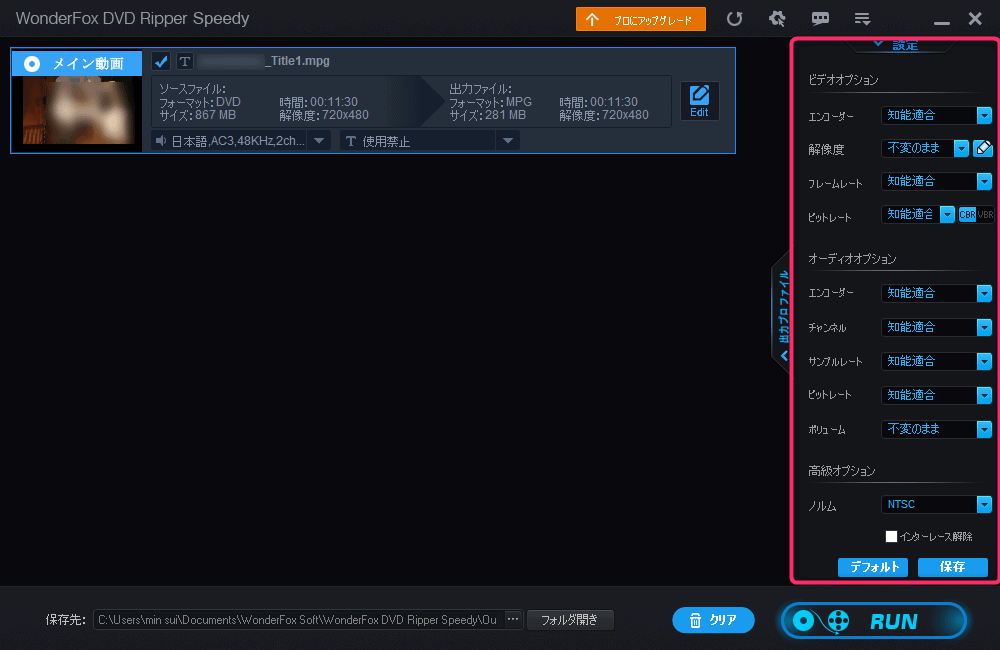
Task: Click the メイン動画 video thumbnail
Action: (x=82, y=110)
